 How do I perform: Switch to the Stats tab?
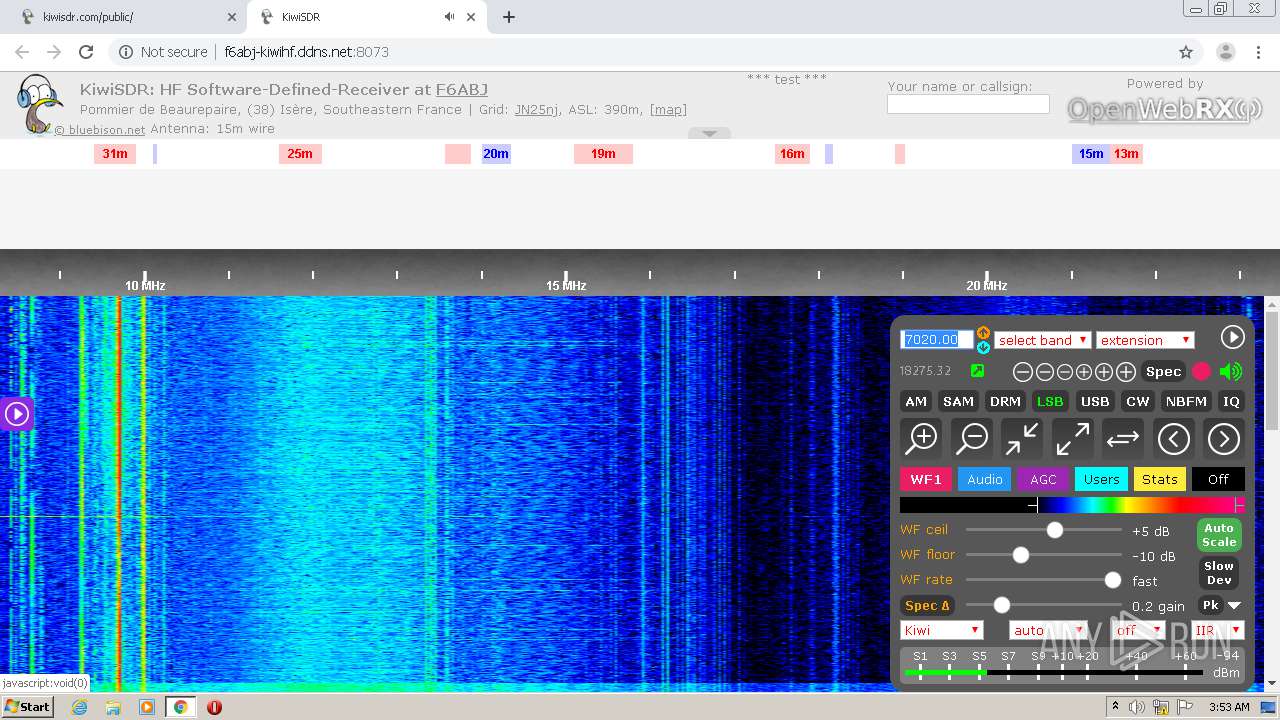tap(1160, 479)
